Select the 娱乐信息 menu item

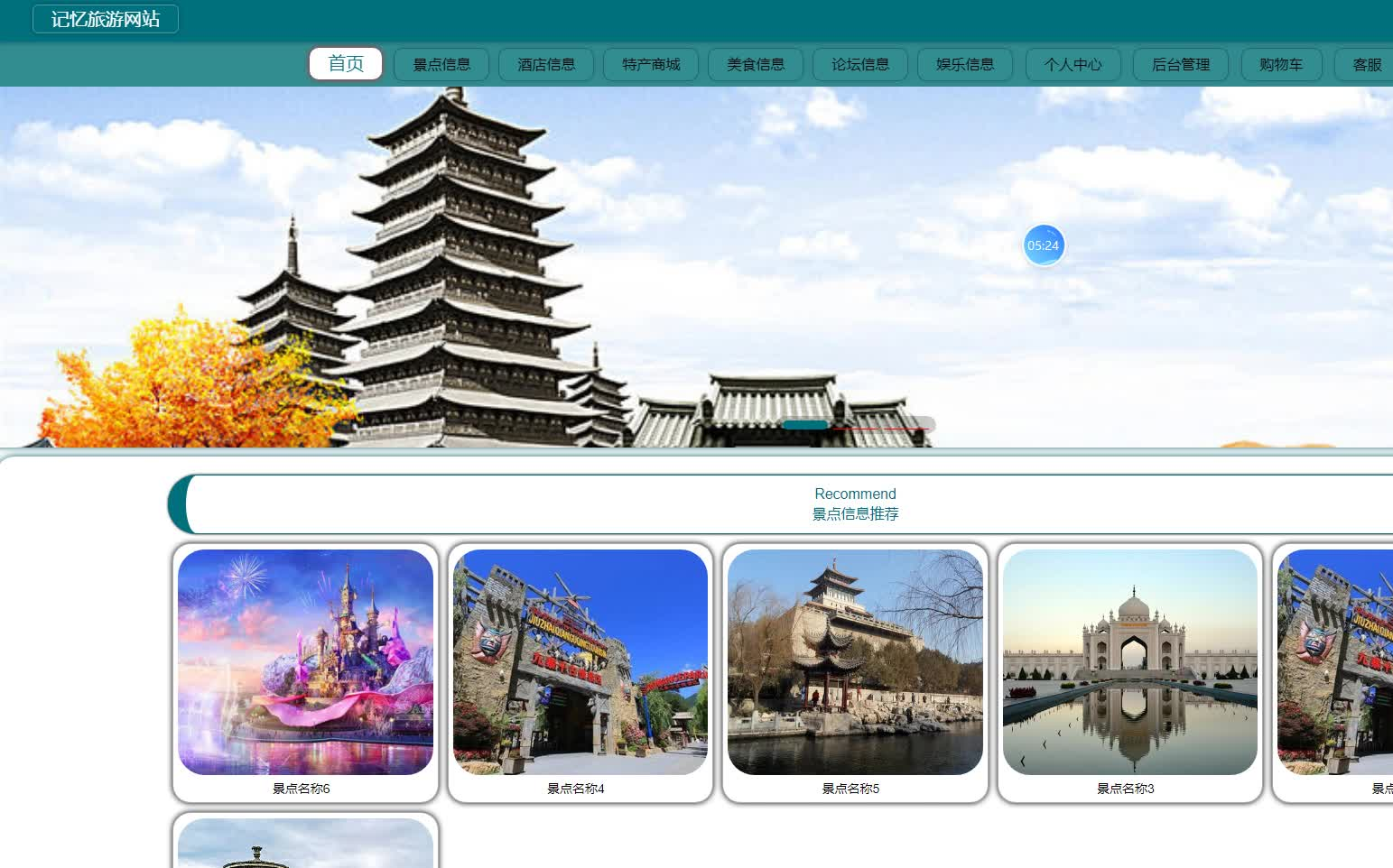pyautogui.click(x=965, y=64)
